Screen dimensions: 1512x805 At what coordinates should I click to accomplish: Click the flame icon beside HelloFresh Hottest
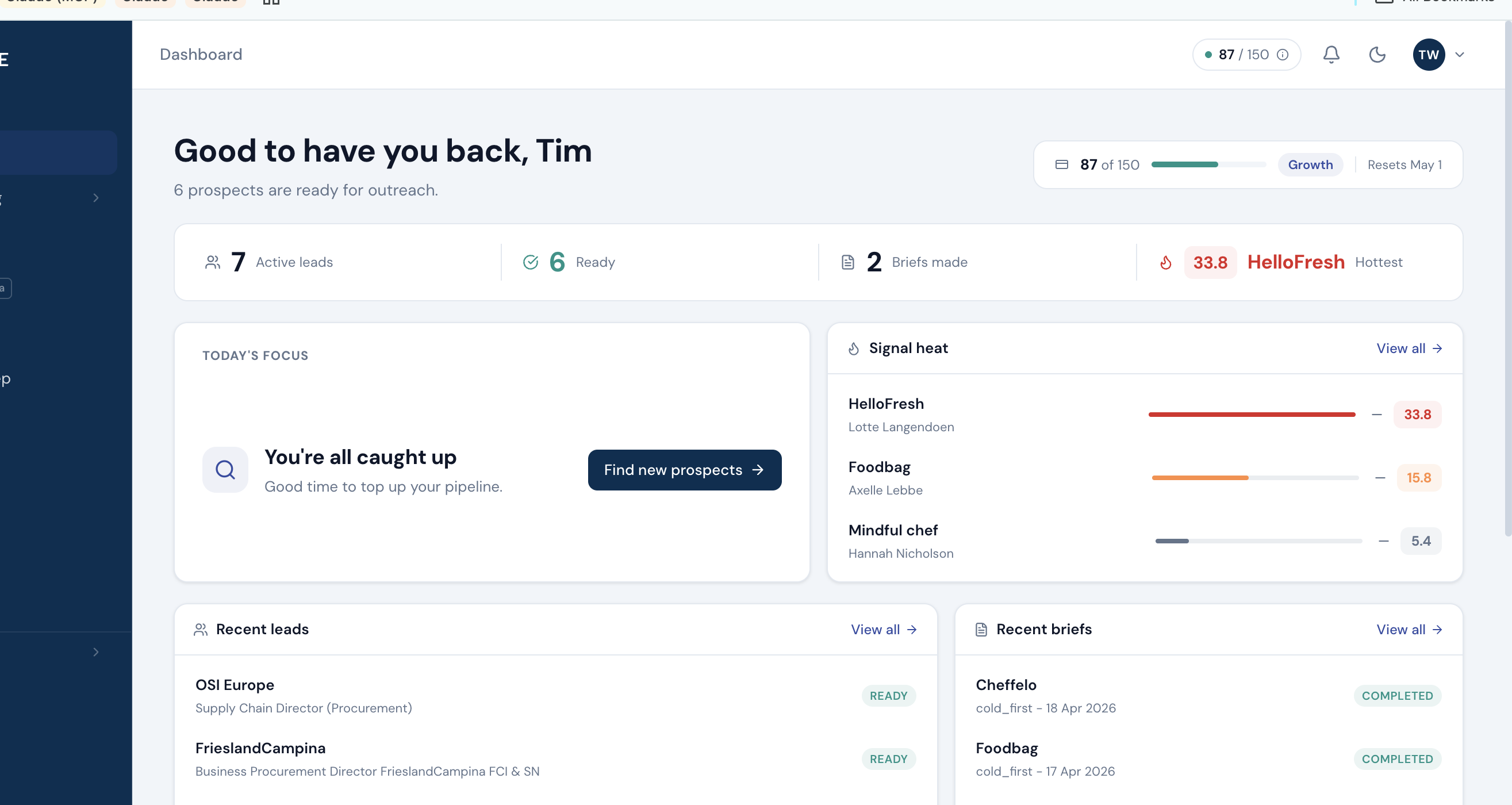(1166, 262)
